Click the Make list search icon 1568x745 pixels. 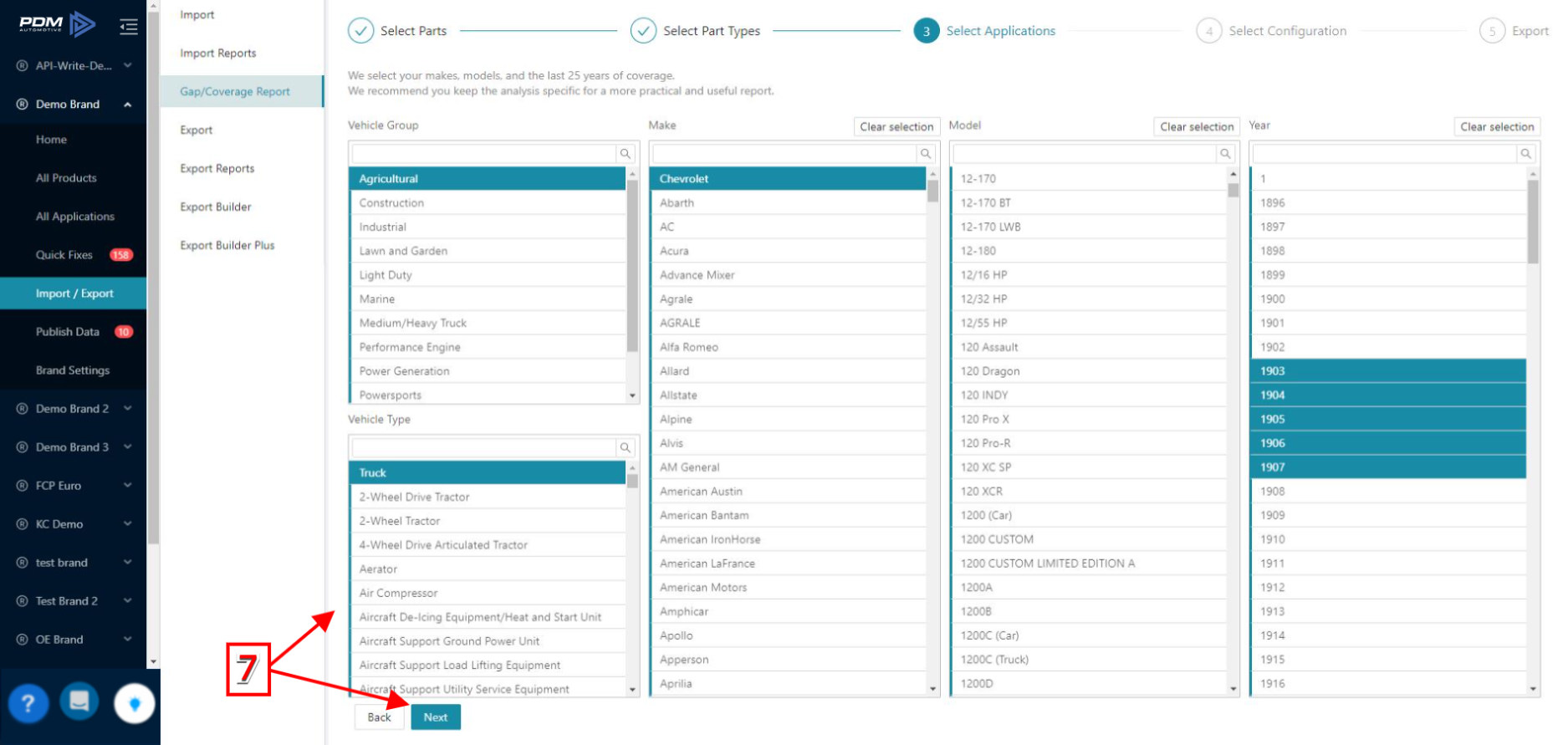tap(926, 154)
